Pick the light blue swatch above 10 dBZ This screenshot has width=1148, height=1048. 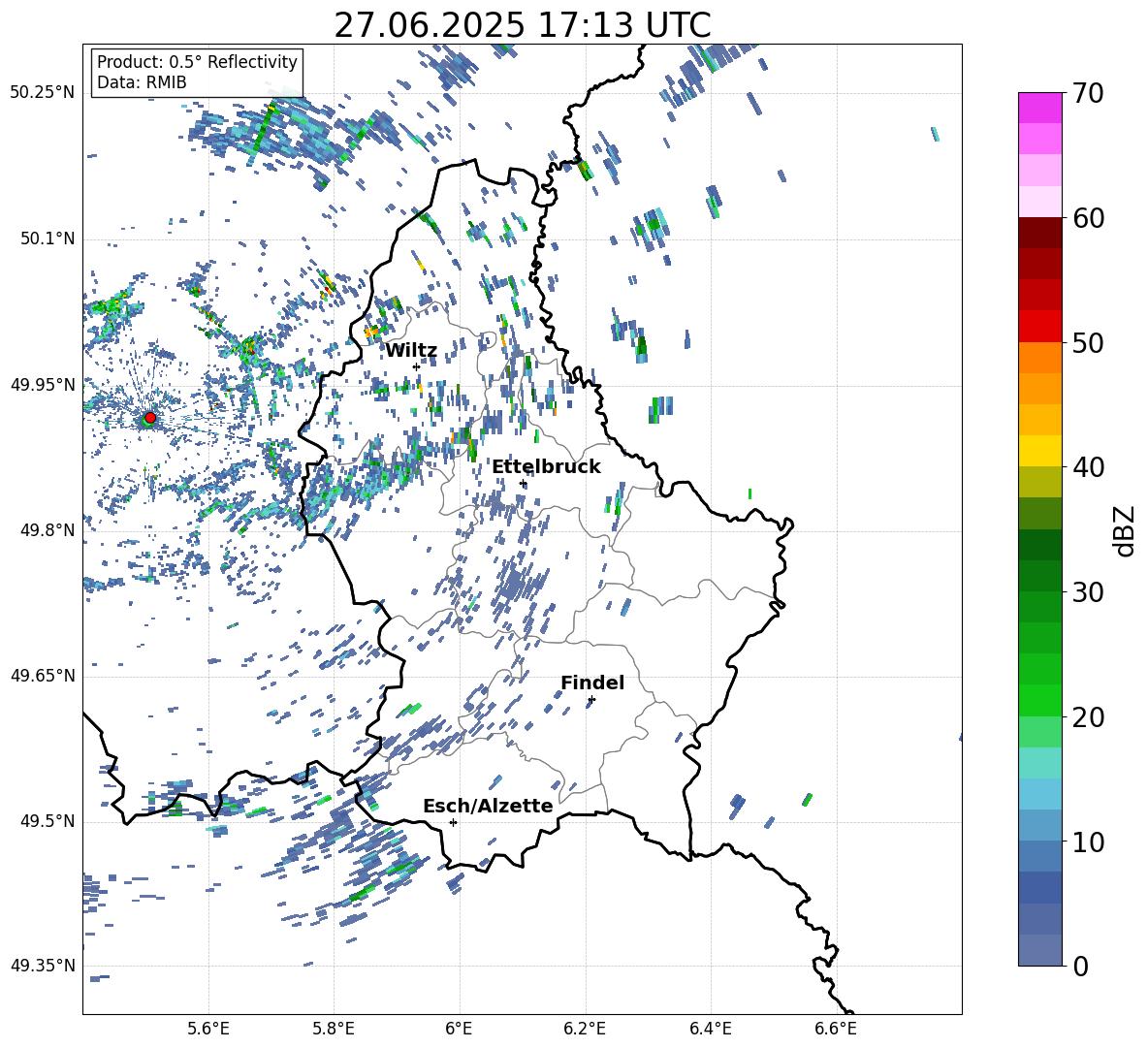tap(1040, 794)
